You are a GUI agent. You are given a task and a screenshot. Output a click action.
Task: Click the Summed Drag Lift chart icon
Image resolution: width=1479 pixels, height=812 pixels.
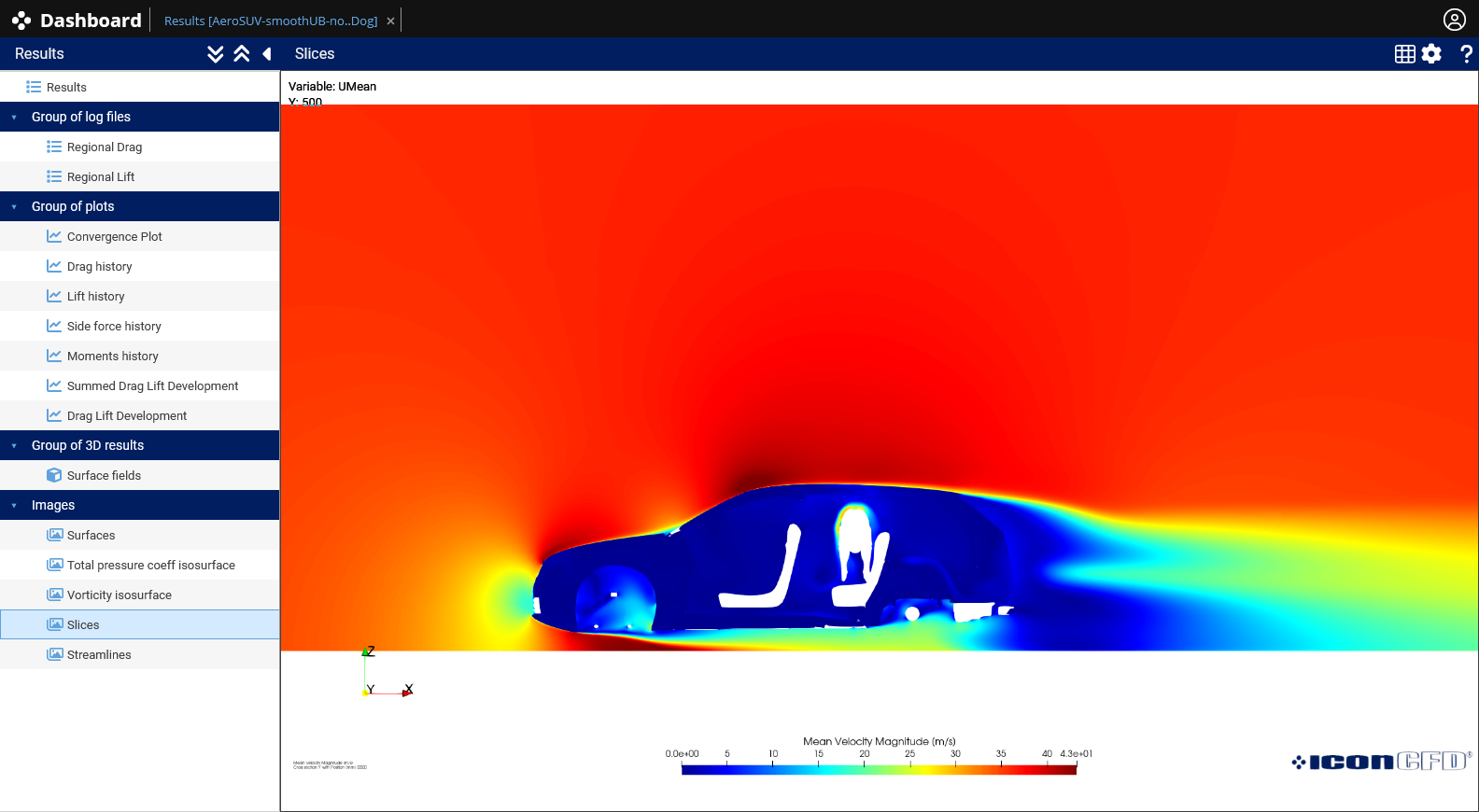pos(54,385)
